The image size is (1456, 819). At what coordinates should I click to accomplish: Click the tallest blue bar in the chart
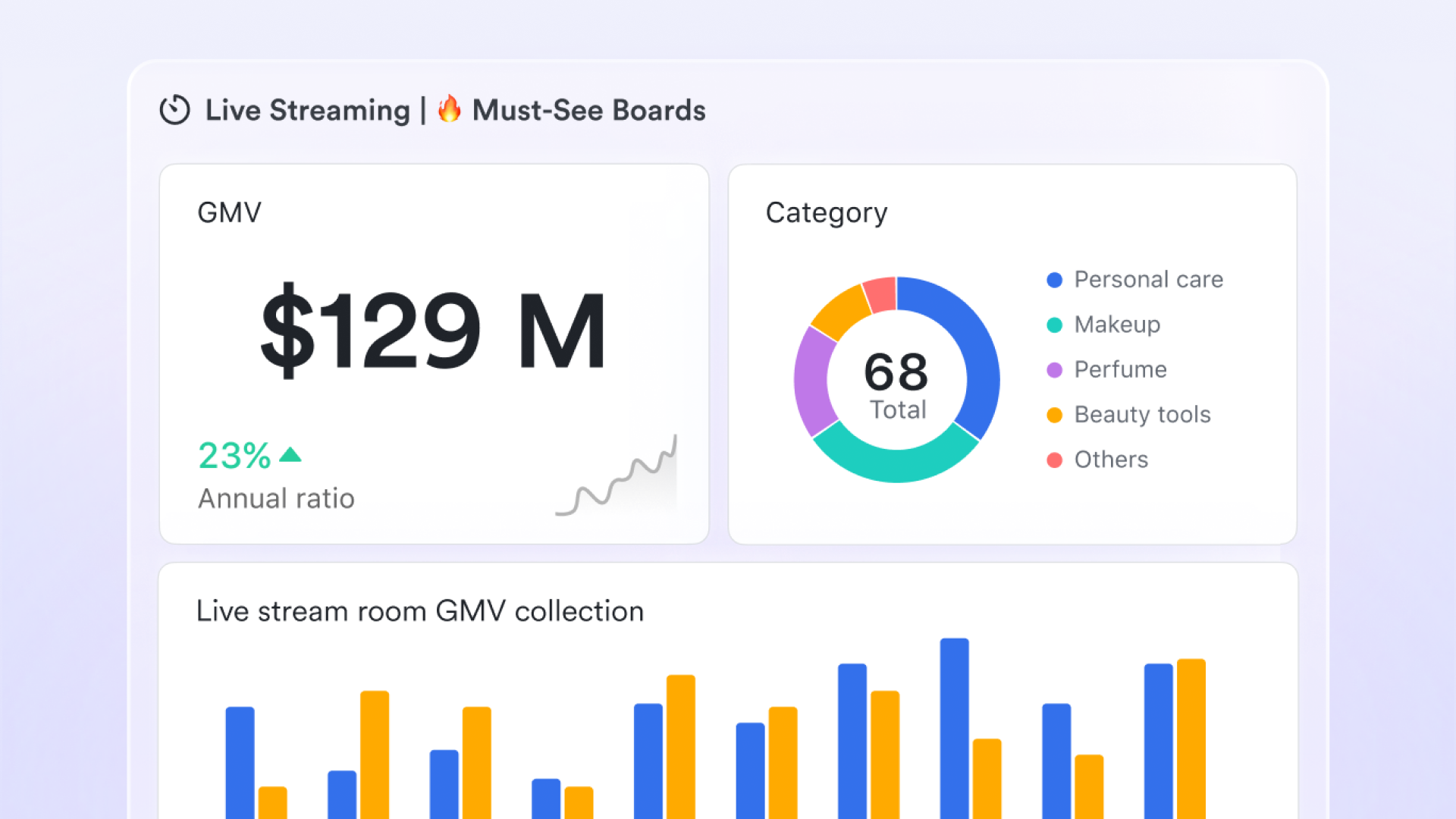coord(955,728)
